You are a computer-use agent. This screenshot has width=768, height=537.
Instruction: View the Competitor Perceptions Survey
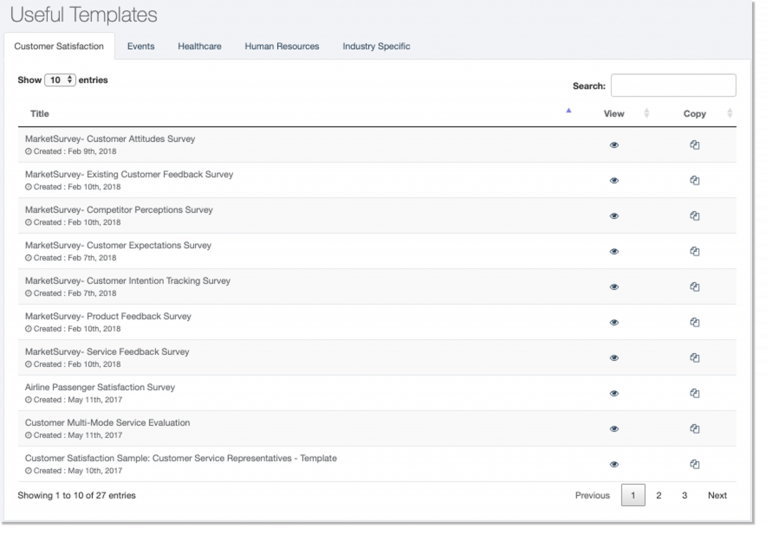[614, 216]
